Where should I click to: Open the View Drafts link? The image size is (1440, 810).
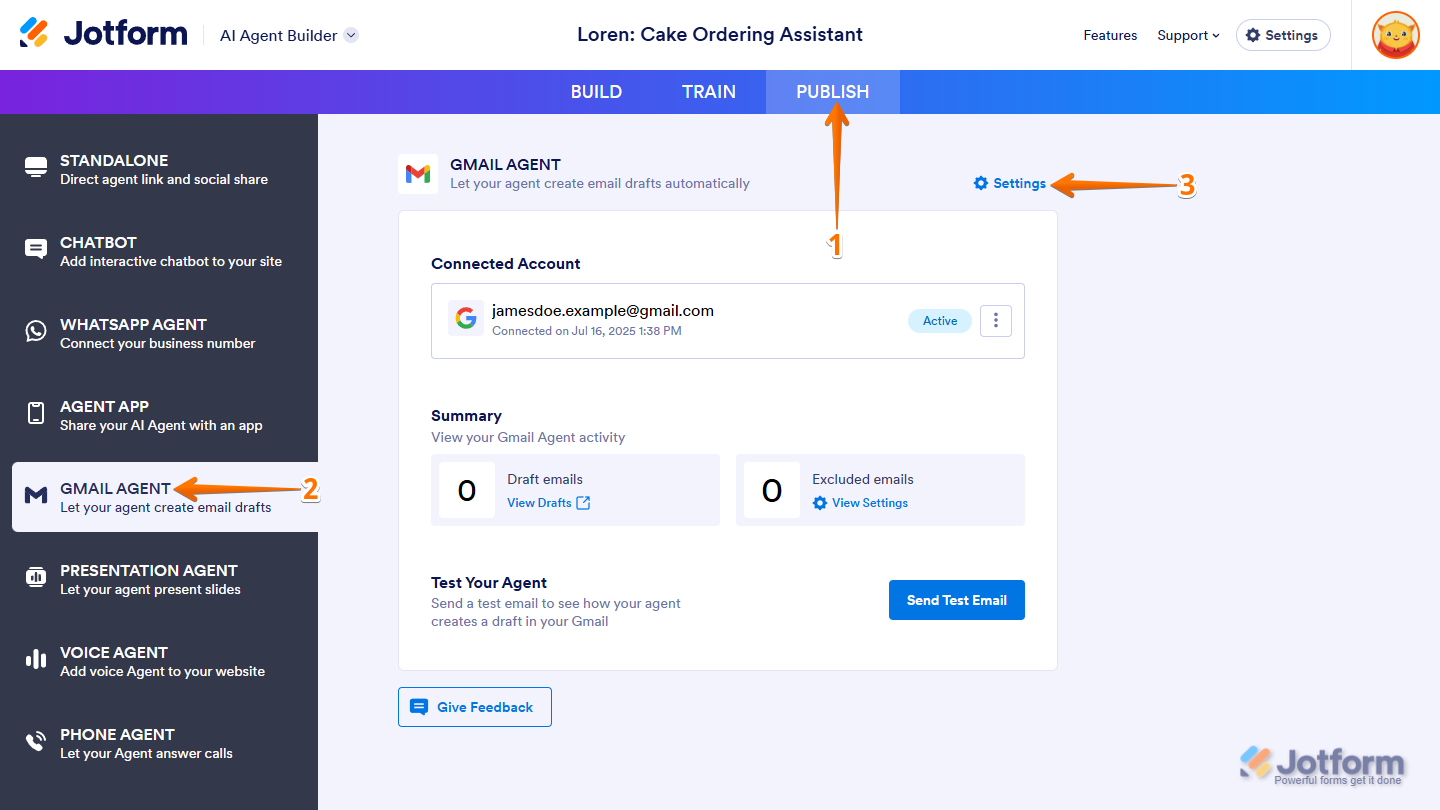click(x=548, y=503)
